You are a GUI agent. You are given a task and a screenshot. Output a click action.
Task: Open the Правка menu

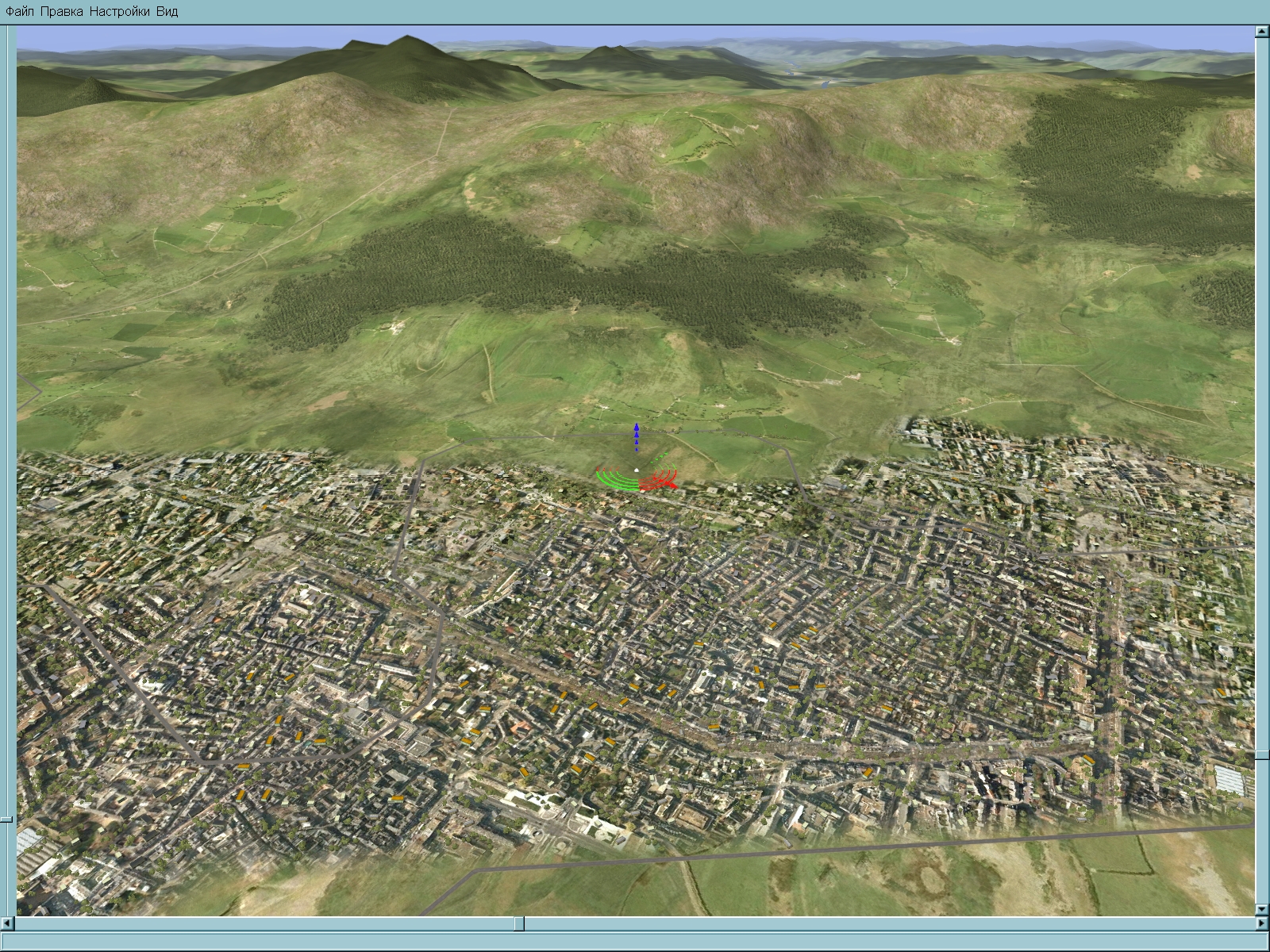coord(62,12)
